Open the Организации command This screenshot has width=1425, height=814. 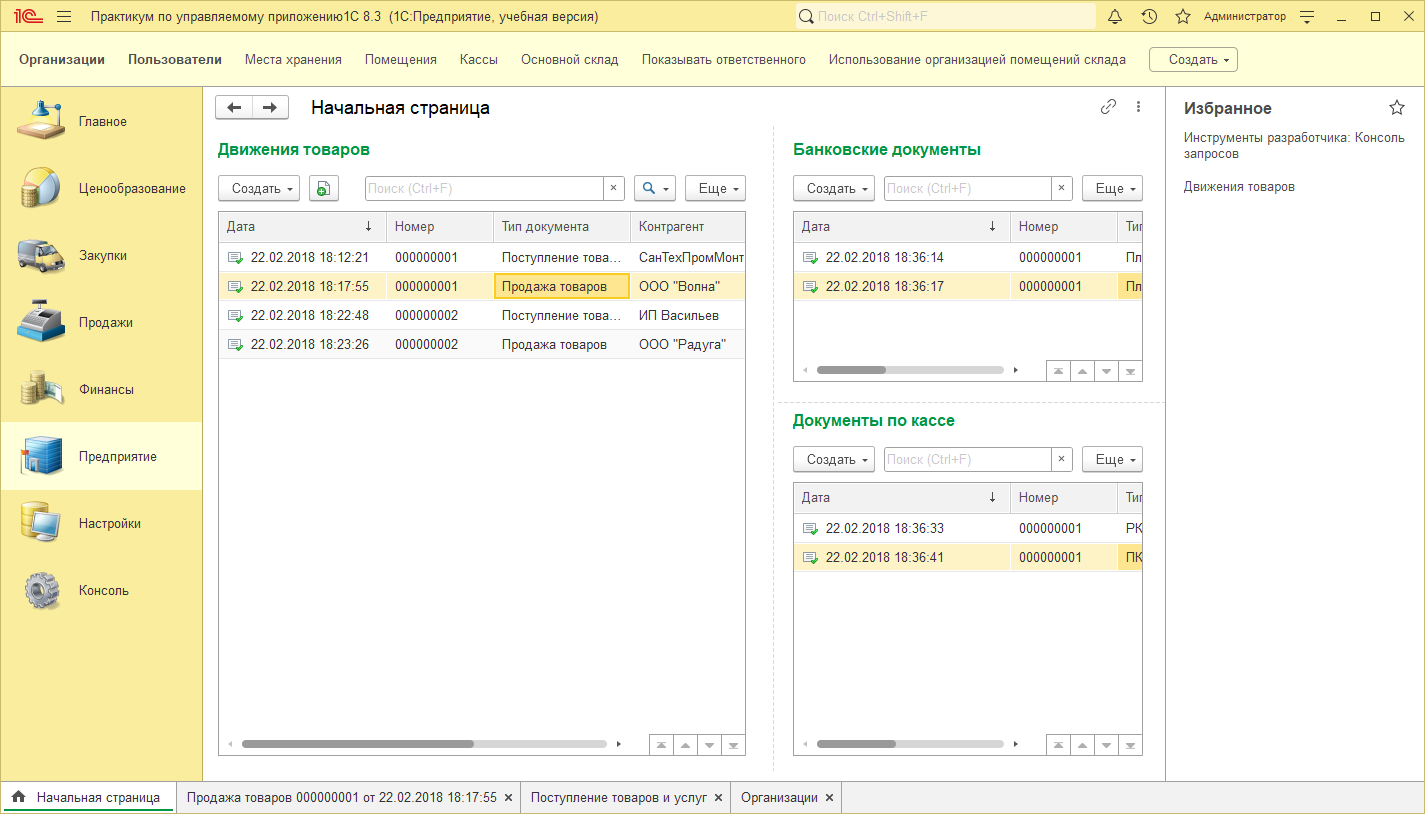(x=62, y=60)
